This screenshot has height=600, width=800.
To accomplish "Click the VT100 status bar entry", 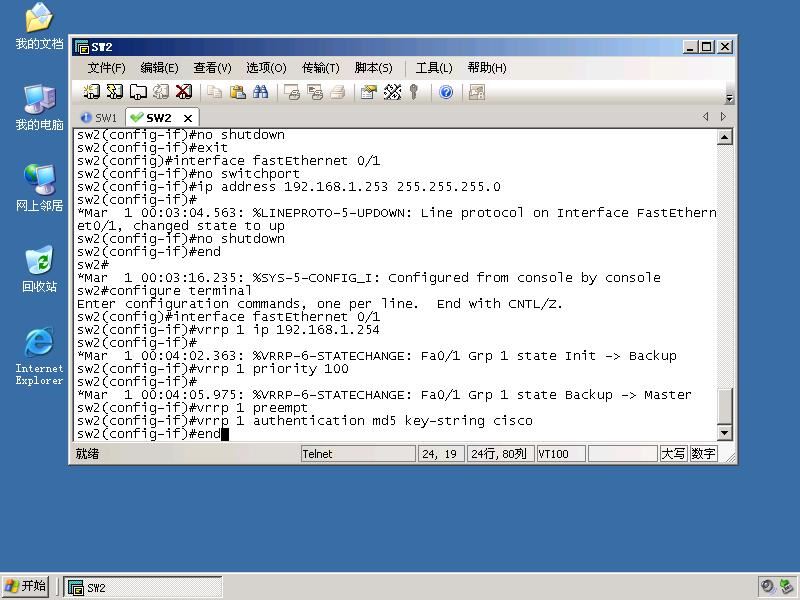I will click(561, 454).
